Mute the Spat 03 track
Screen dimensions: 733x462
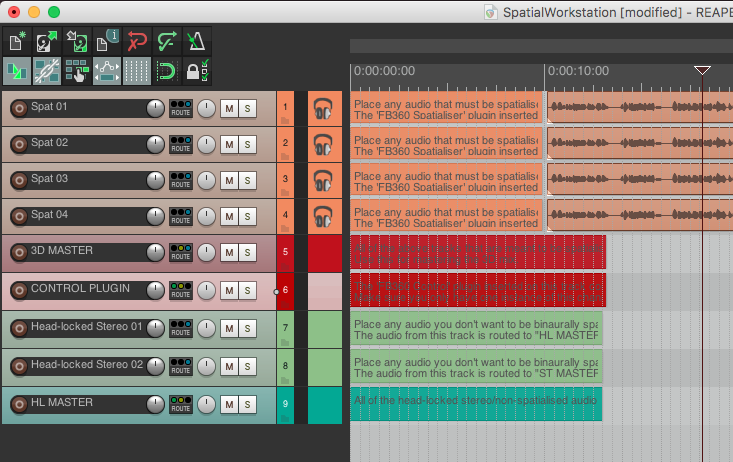point(229,181)
